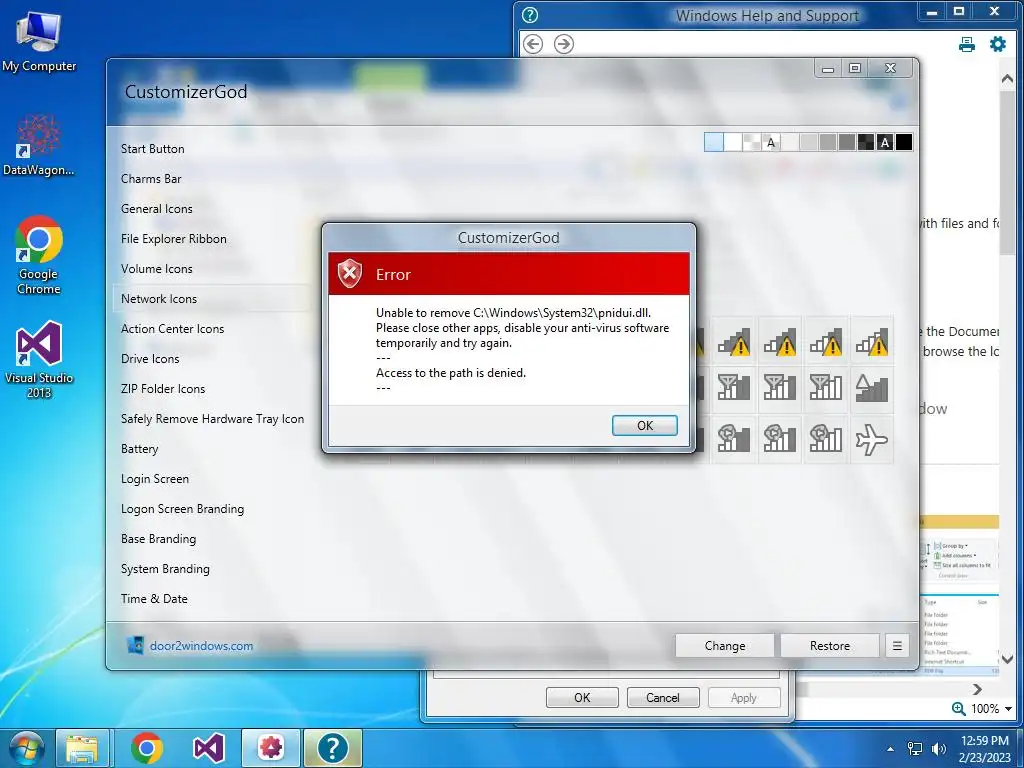Select warning network icon with two filled bars
The width and height of the screenshot is (1024, 768).
coord(780,342)
